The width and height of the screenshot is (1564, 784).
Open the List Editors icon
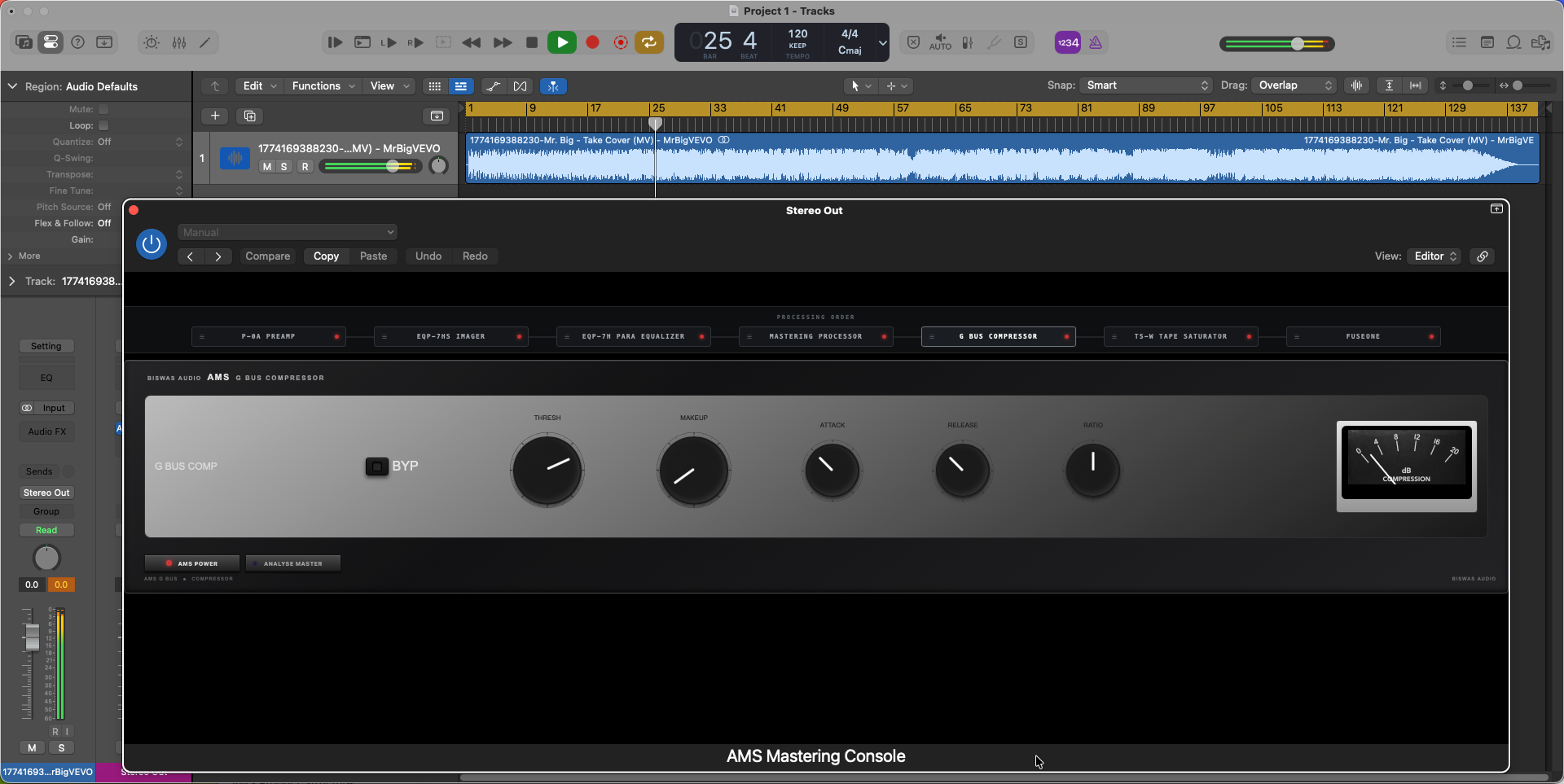coord(1459,42)
